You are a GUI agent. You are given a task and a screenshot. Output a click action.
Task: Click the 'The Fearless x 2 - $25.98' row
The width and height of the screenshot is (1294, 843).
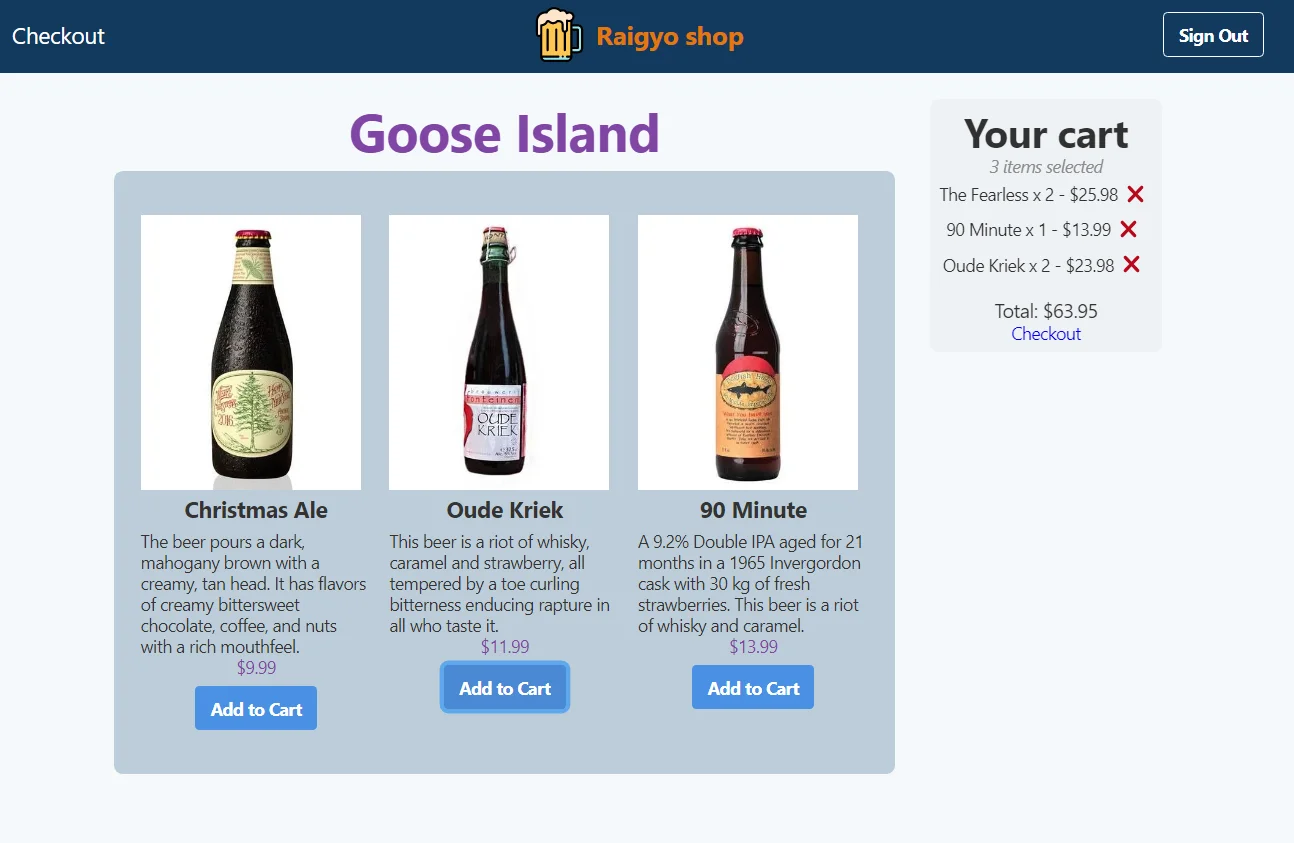tap(1029, 195)
